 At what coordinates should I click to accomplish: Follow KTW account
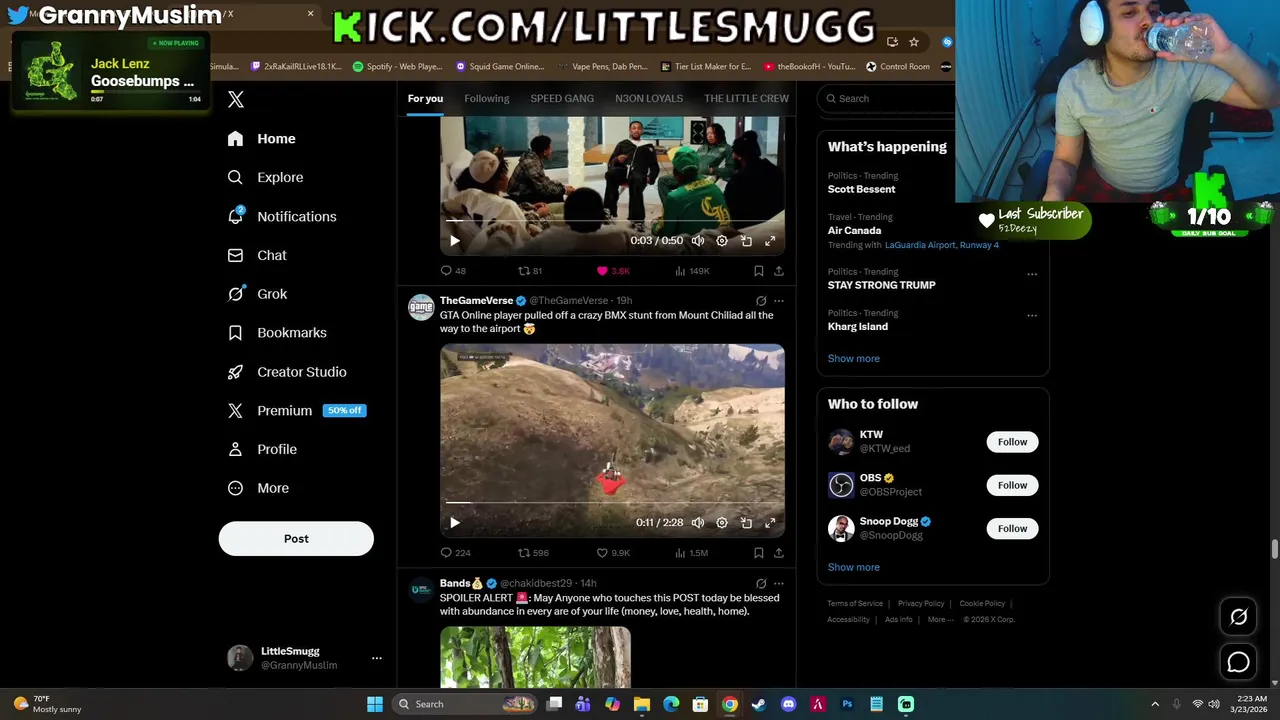1012,442
